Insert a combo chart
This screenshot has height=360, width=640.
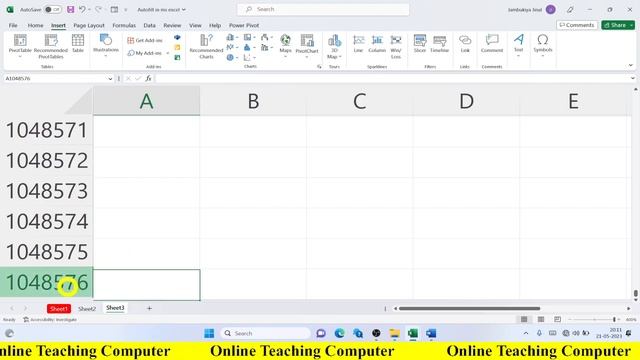click(266, 47)
